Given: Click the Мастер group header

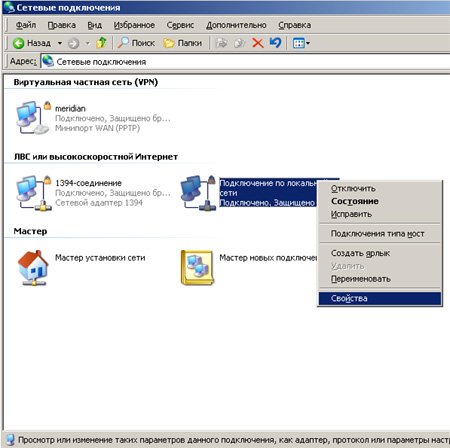Looking at the screenshot, I should click(x=30, y=231).
